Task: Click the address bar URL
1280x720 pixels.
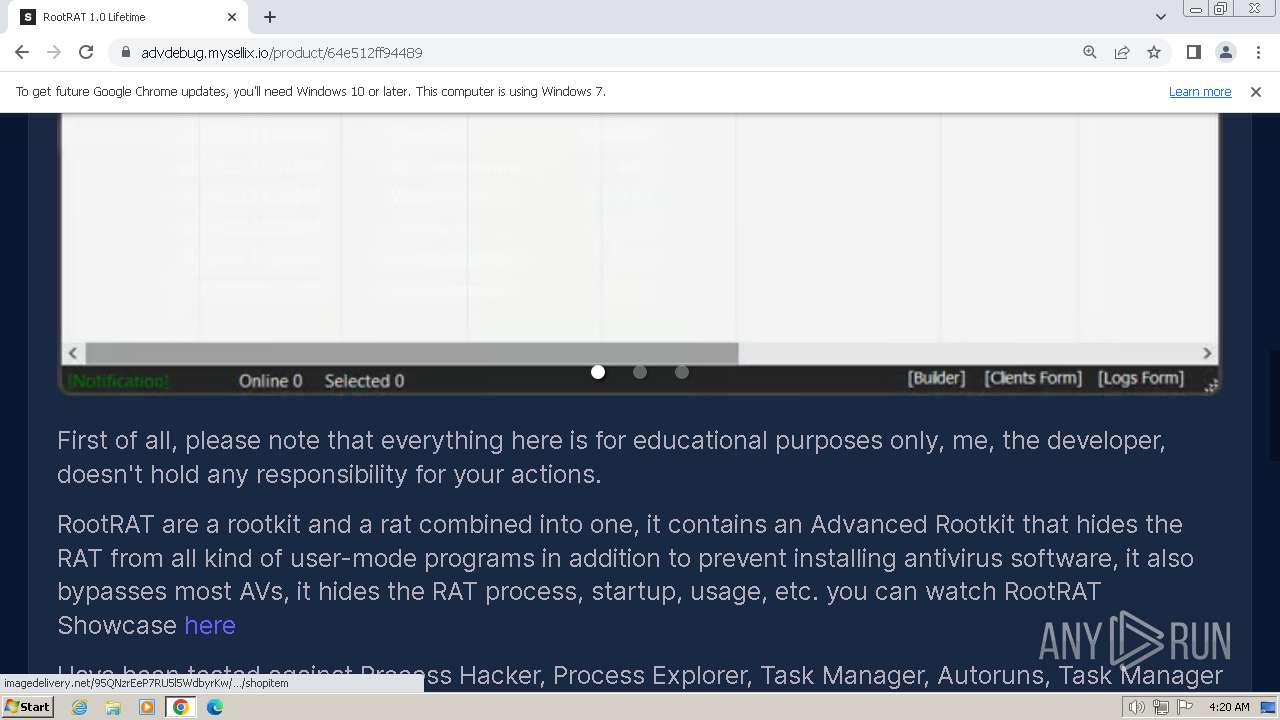Action: pos(281,52)
